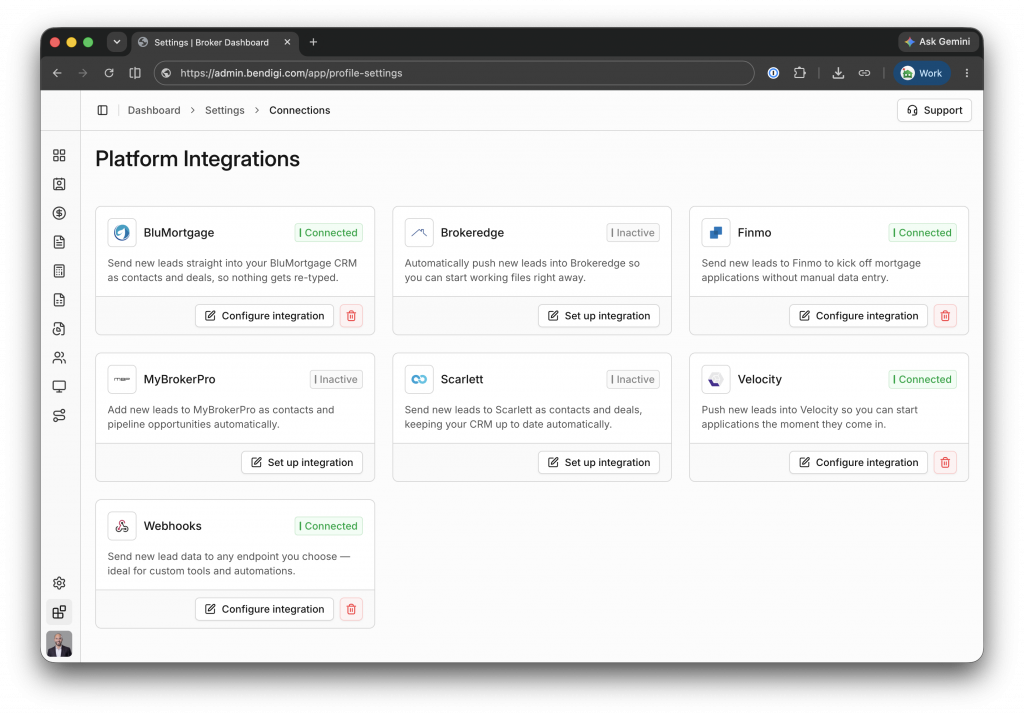
Task: Toggle the sidebar panel icon beside breadcrumbs
Action: click(x=103, y=110)
